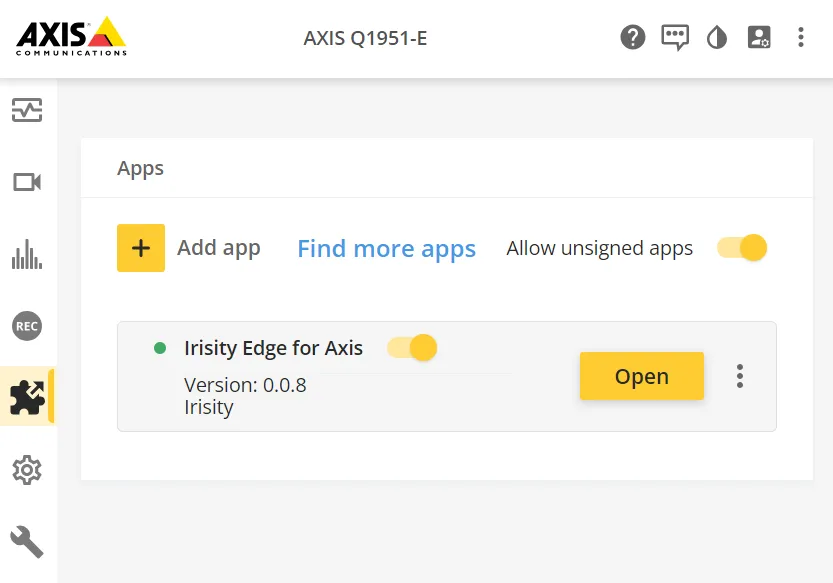
Task: Click the Allow unsigned apps label
Action: click(600, 248)
